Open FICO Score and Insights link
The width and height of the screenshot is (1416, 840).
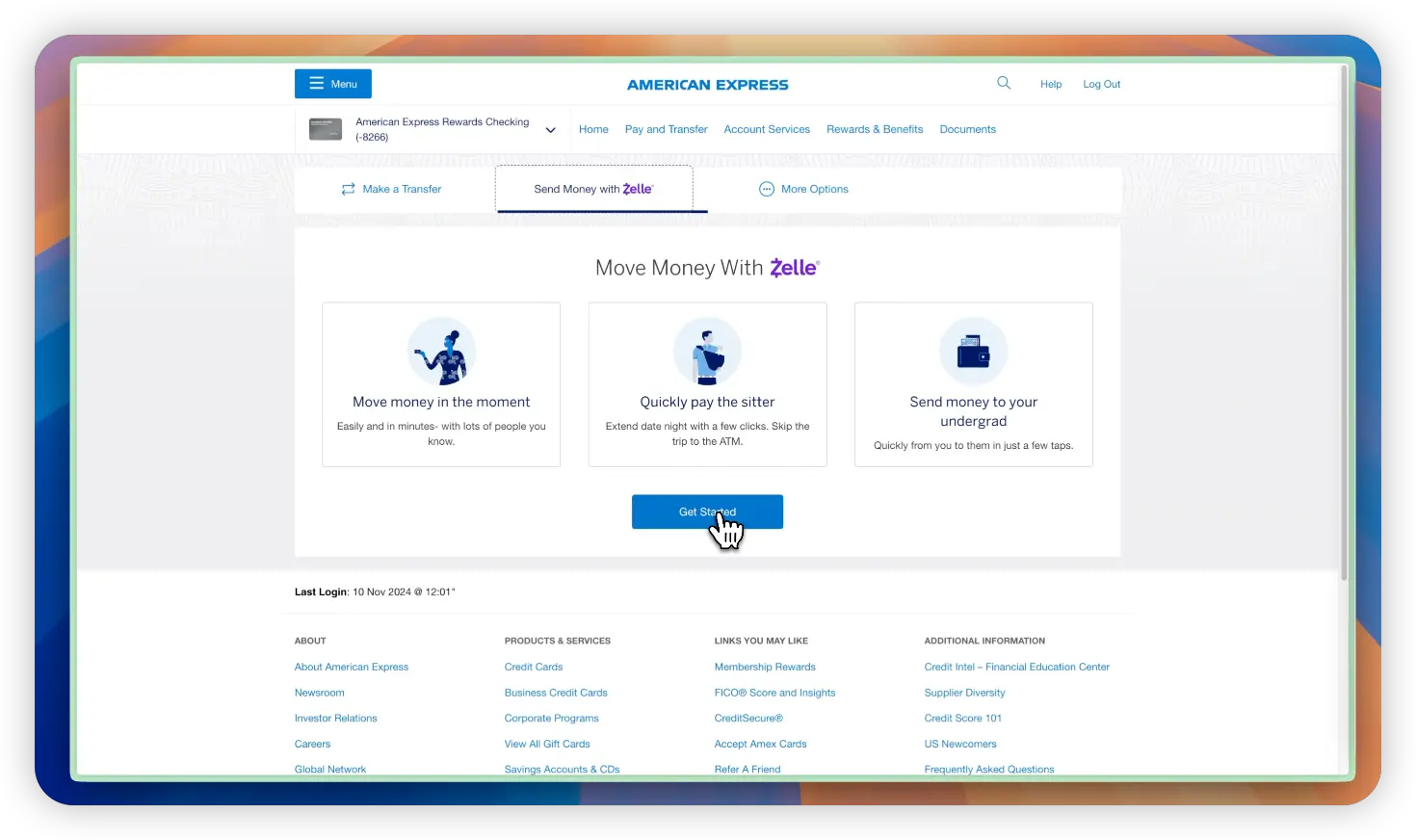pyautogui.click(x=774, y=693)
